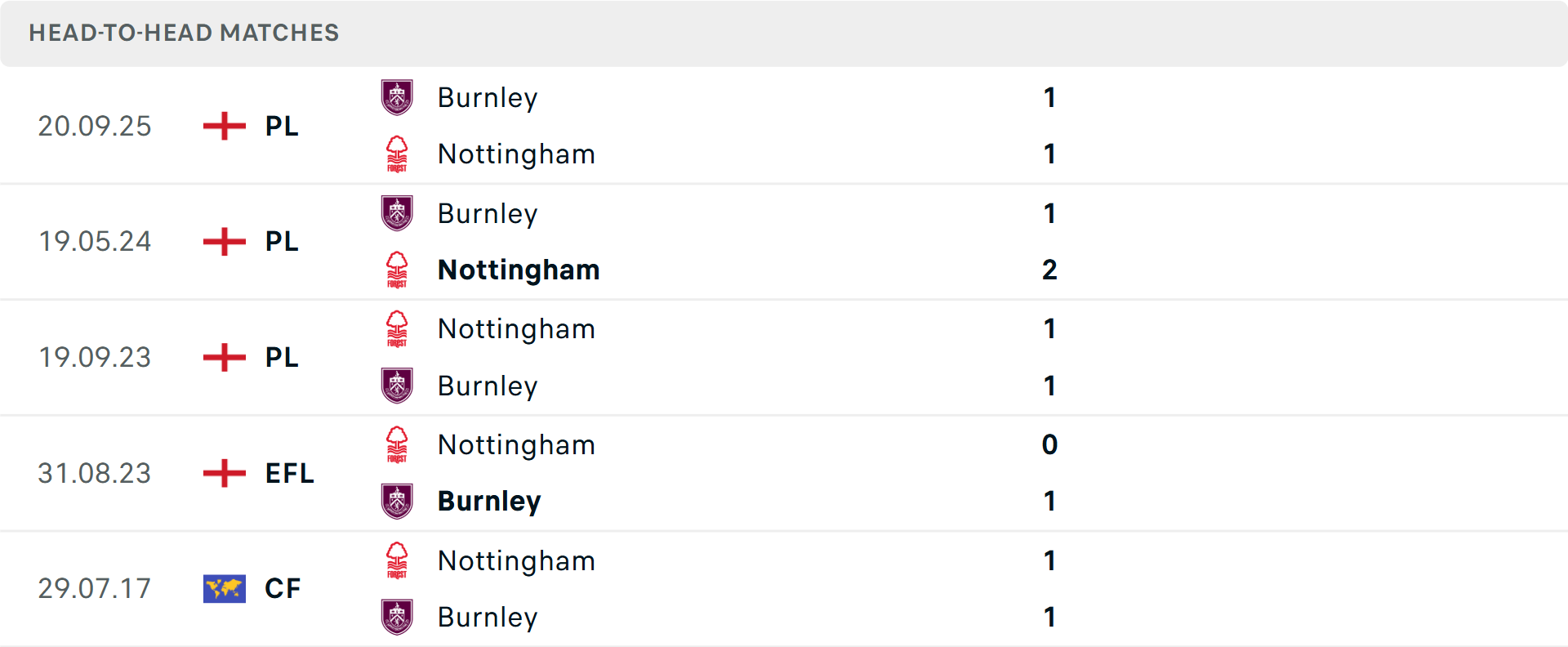
Task: Select the date 20.09.25
Action: (x=95, y=127)
